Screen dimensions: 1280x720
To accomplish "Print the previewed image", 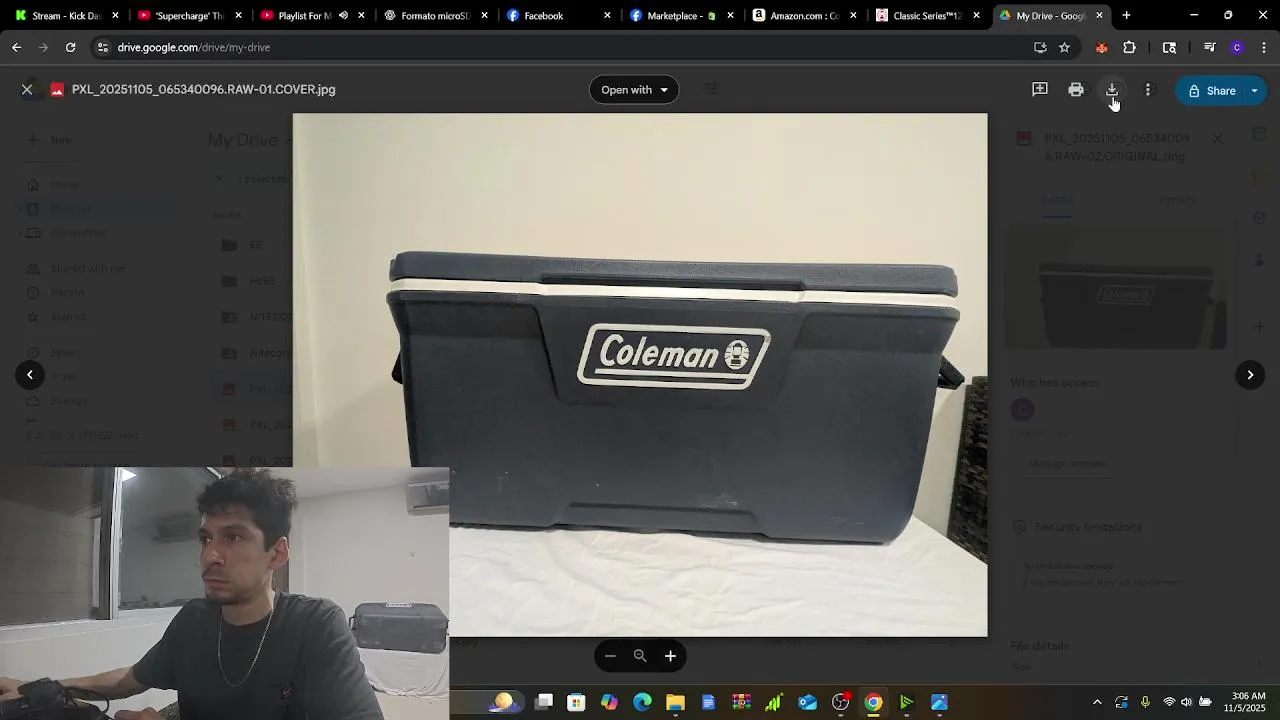I will [1076, 90].
